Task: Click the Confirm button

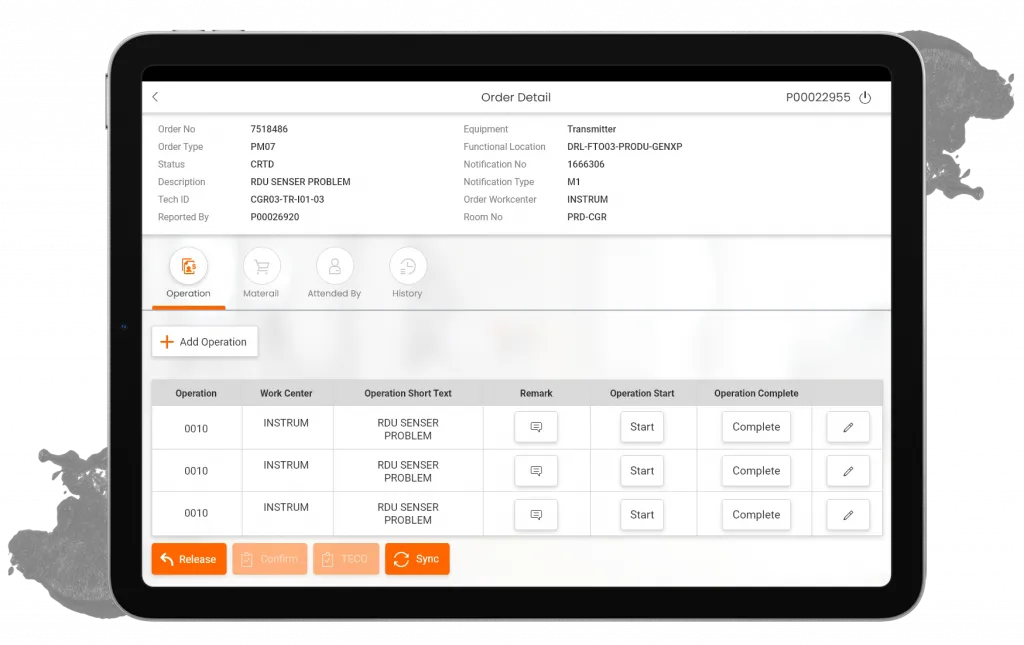Action: pyautogui.click(x=270, y=559)
